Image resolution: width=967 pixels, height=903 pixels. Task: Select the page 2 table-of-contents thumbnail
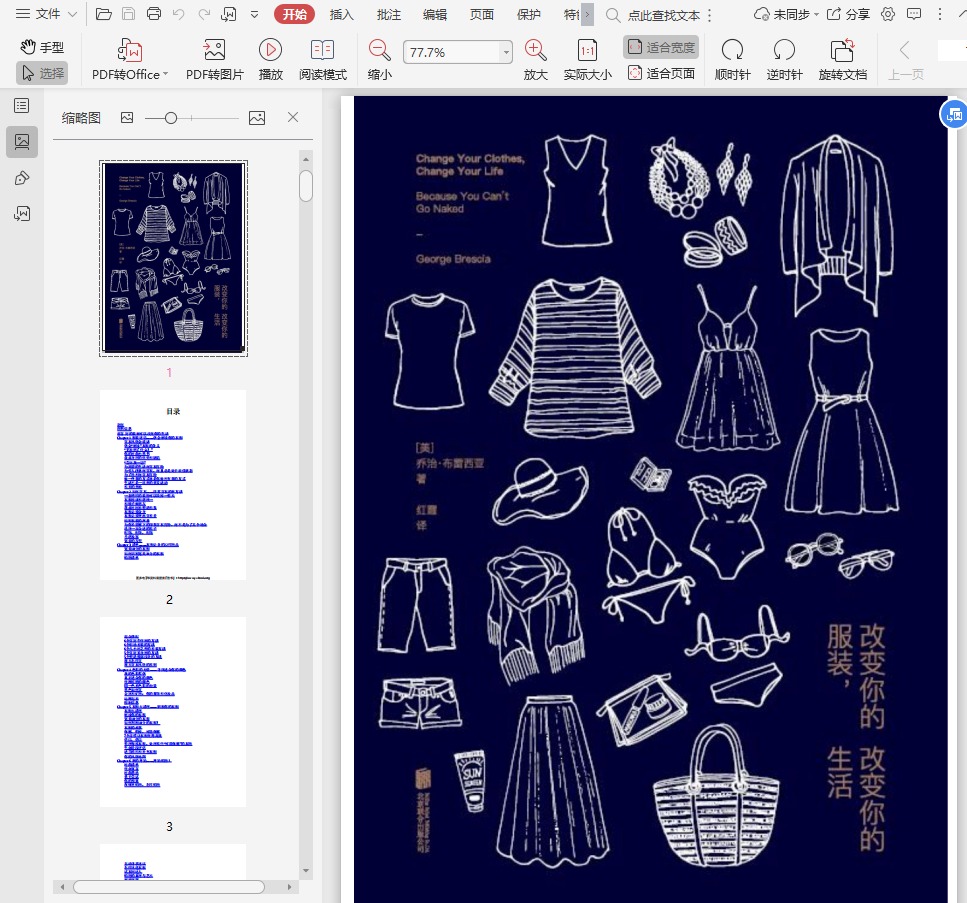coord(173,485)
